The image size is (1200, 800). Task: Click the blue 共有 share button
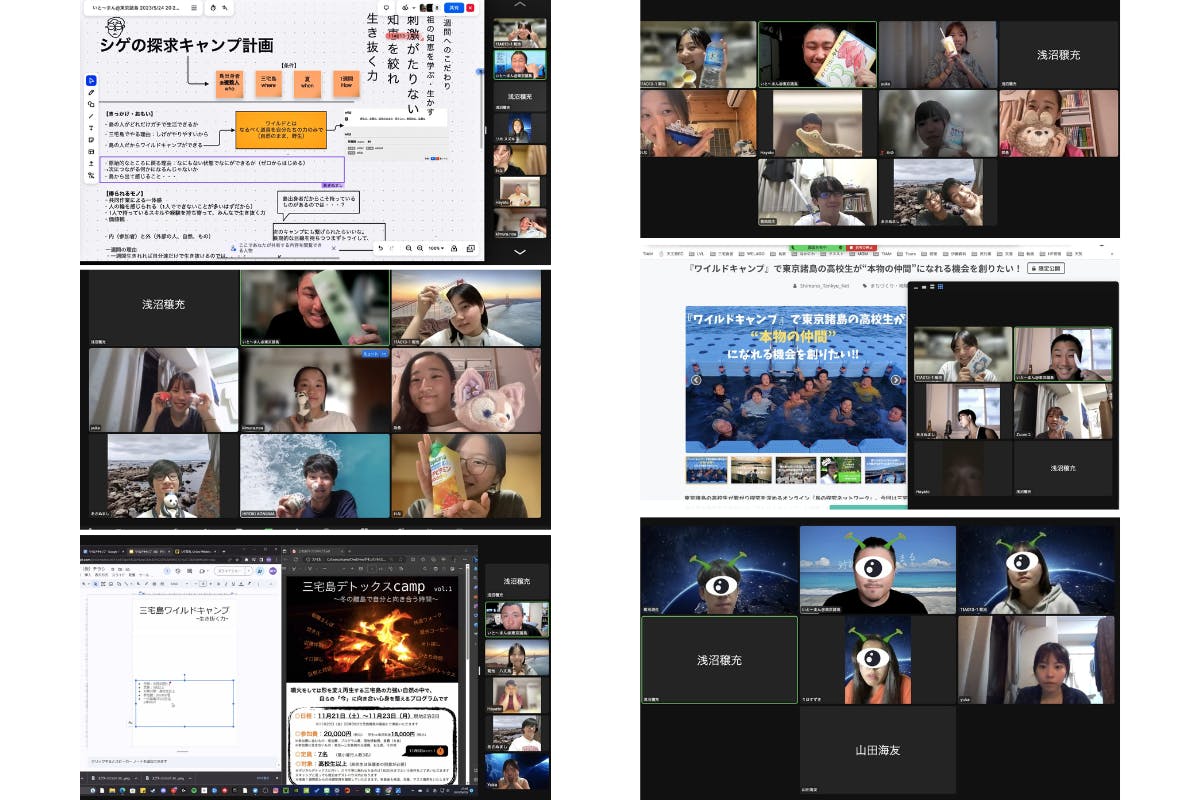[454, 7]
